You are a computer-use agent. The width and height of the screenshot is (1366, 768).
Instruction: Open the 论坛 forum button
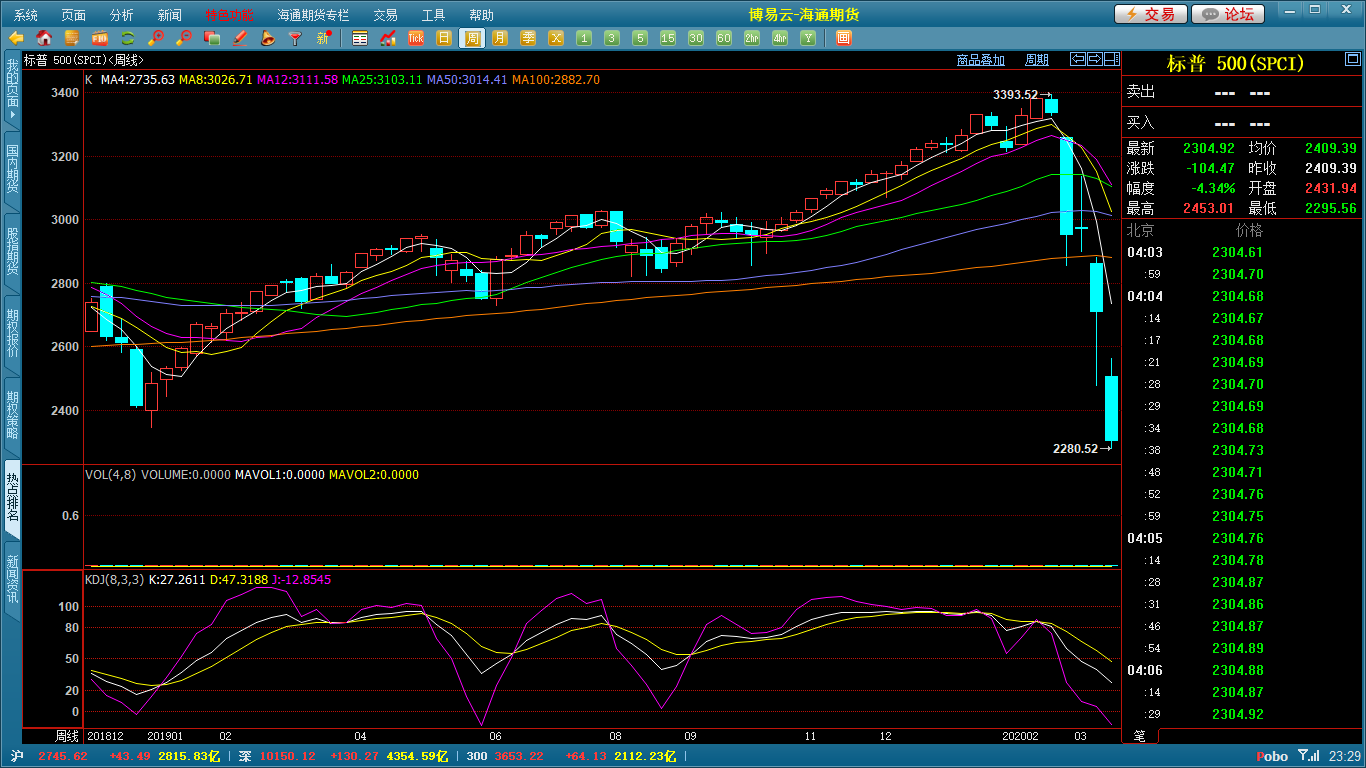[1229, 14]
